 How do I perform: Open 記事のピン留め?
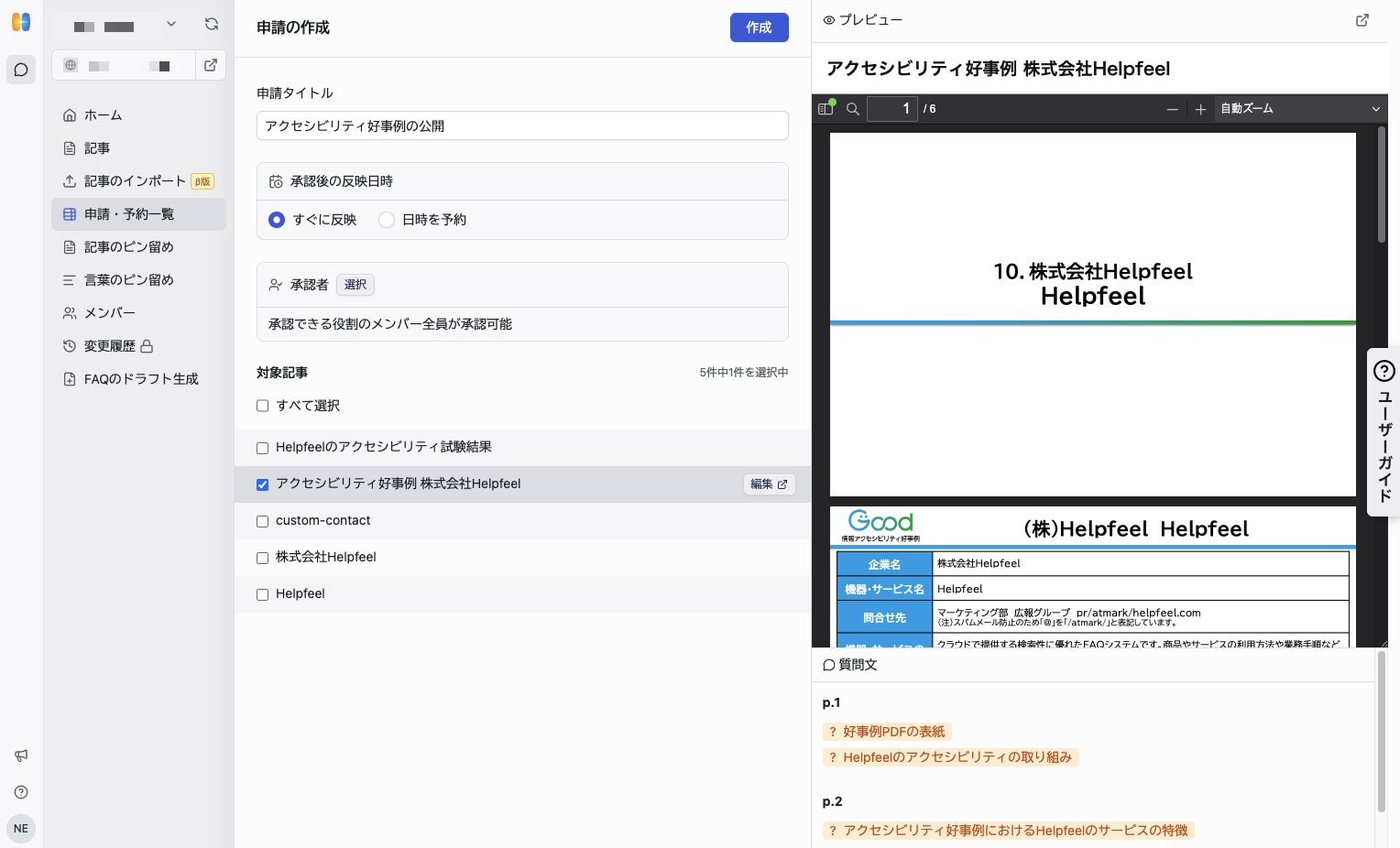coord(138,247)
